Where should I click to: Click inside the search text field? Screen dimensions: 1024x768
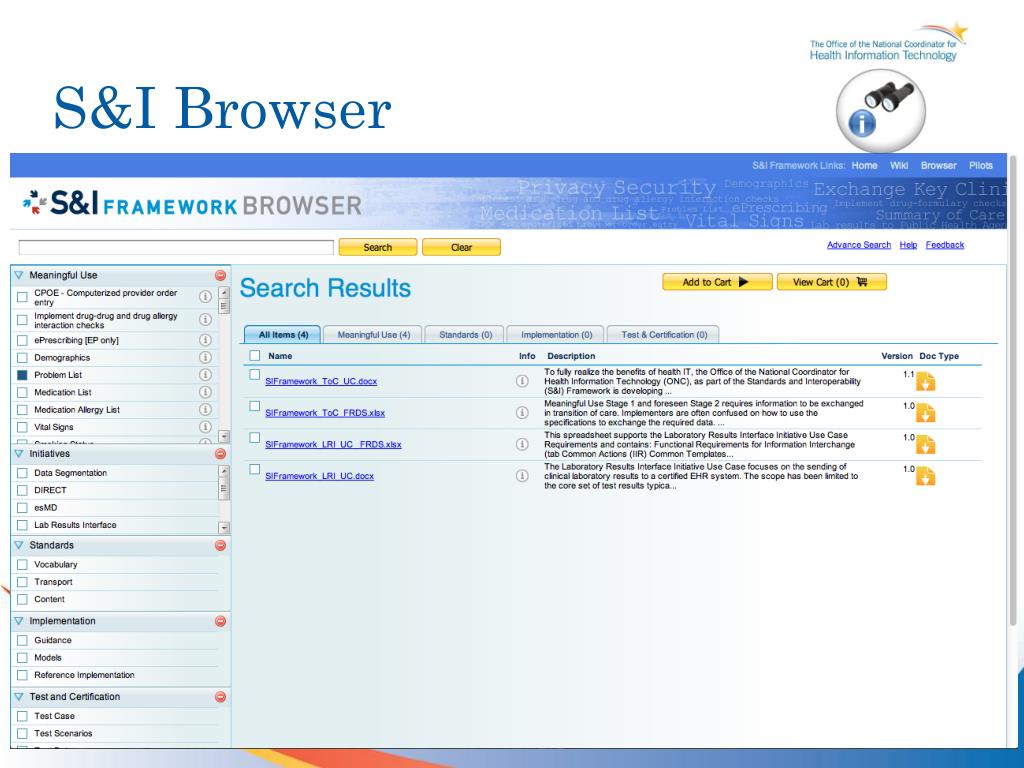pyautogui.click(x=176, y=247)
